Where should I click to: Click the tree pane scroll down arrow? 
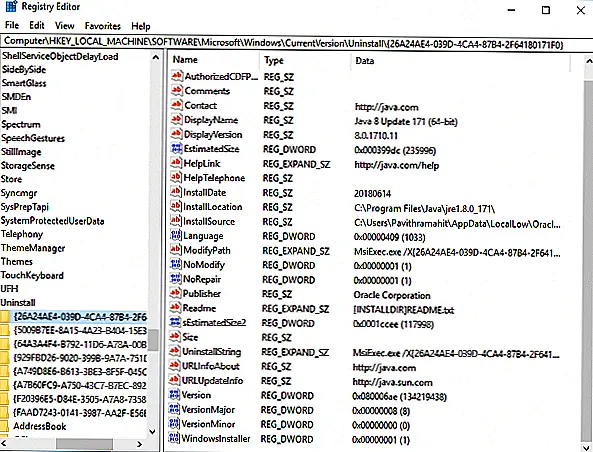click(152, 431)
